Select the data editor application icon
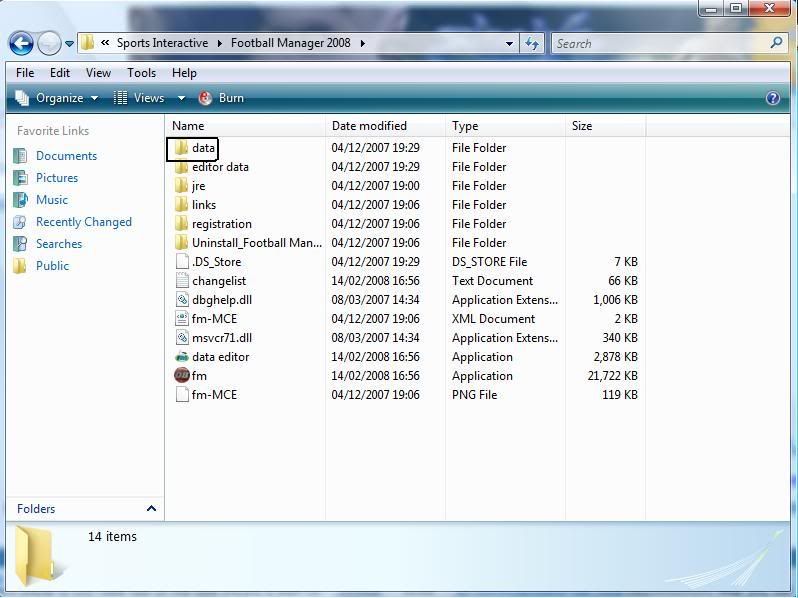 [x=182, y=357]
